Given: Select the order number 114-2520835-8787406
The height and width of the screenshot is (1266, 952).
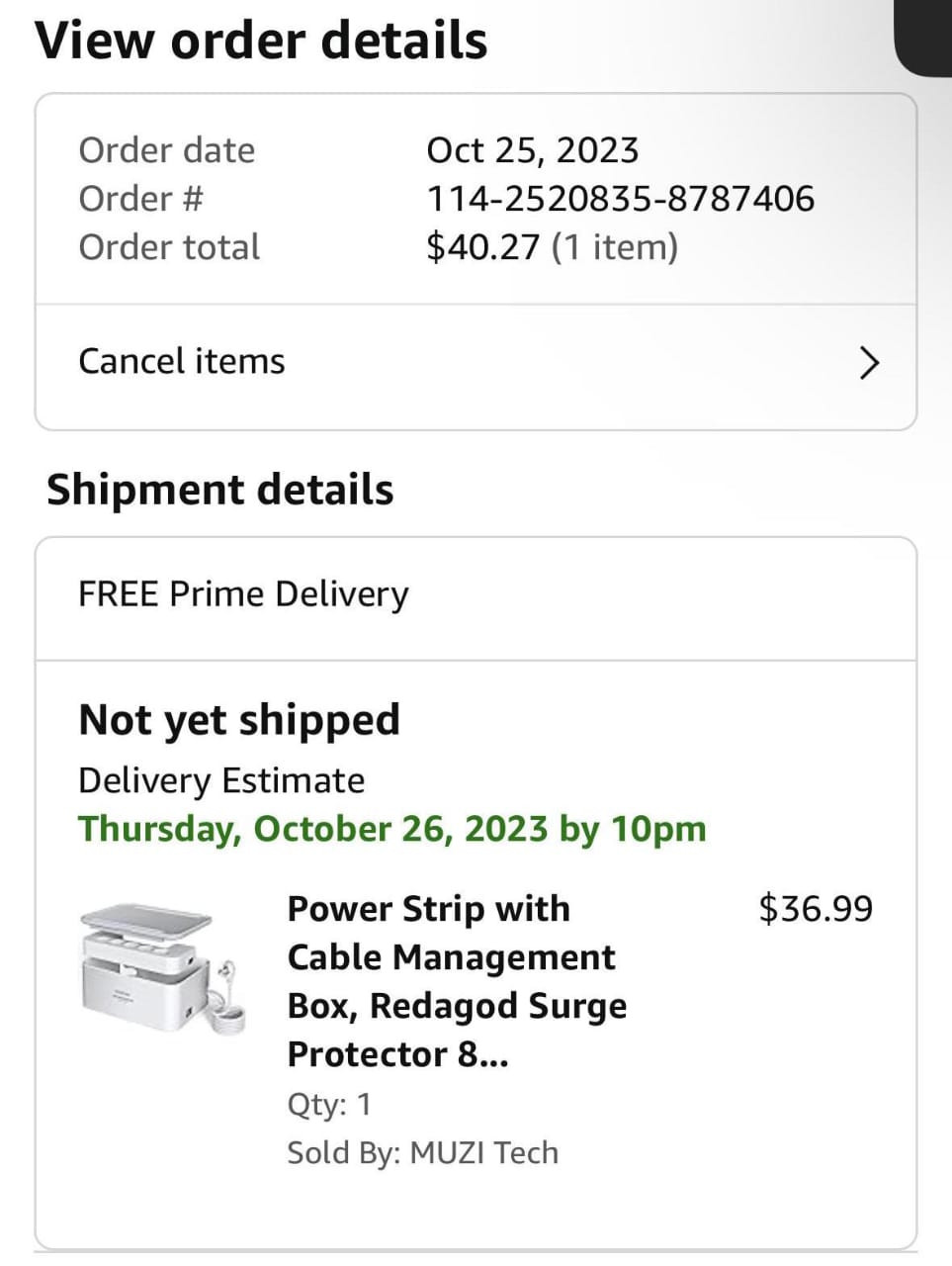Looking at the screenshot, I should [620, 199].
